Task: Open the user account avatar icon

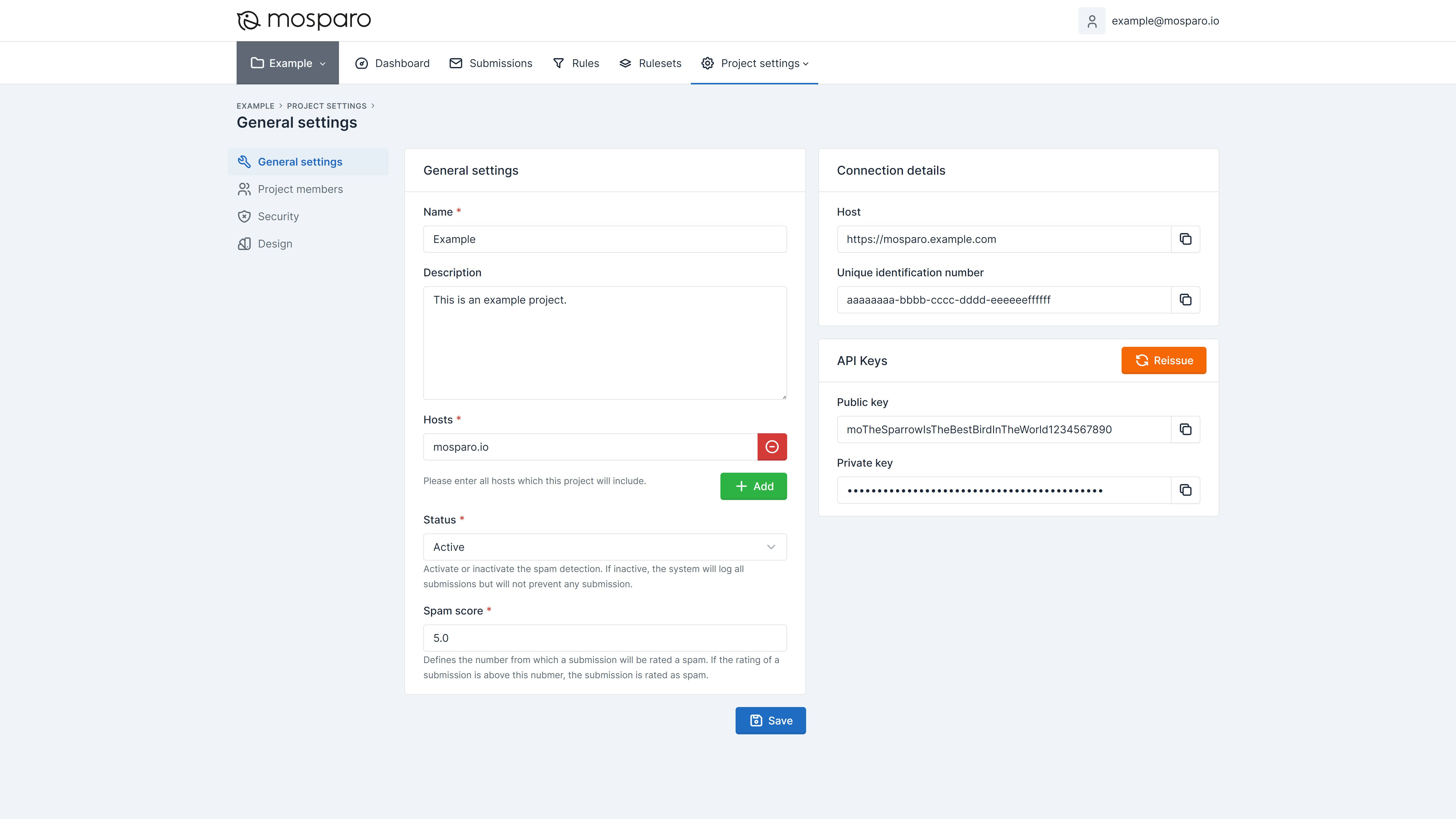Action: (1091, 21)
